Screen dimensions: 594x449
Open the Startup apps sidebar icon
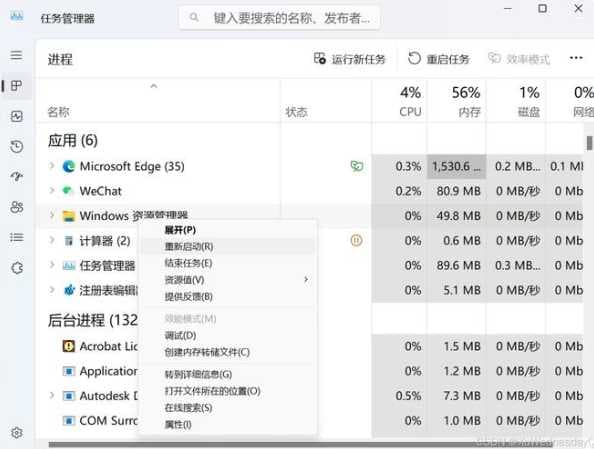[16, 177]
